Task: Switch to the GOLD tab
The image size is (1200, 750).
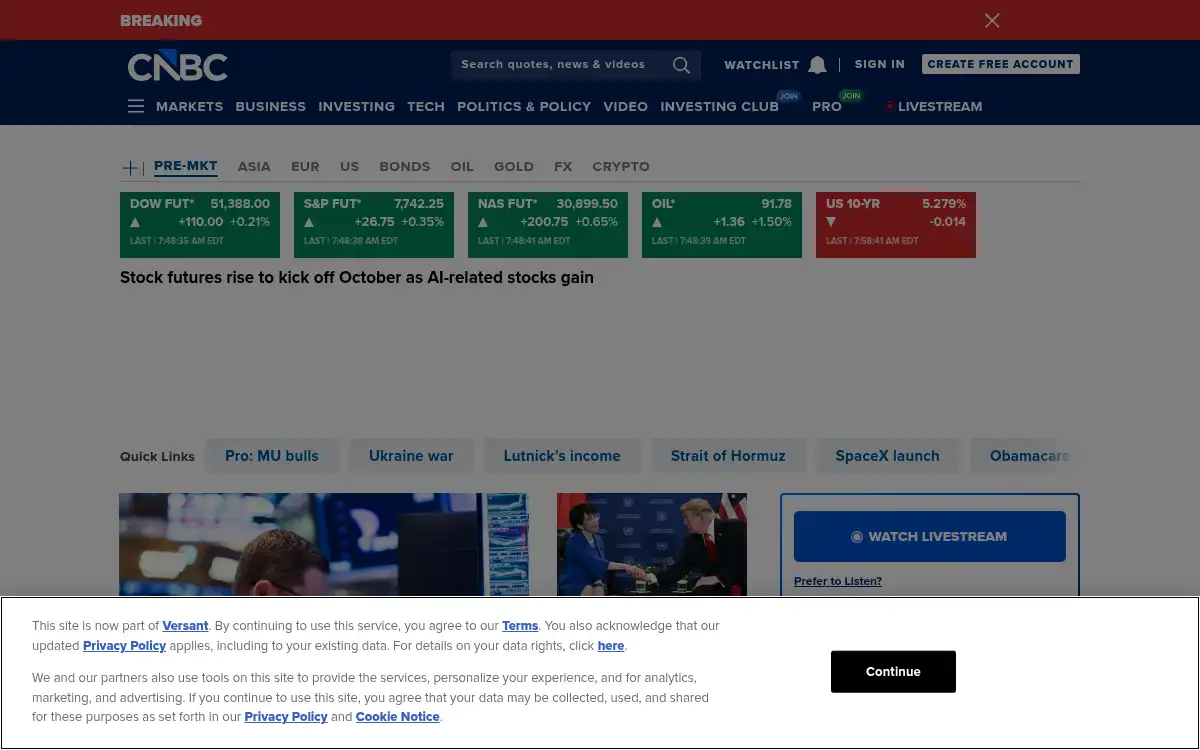Action: point(514,167)
